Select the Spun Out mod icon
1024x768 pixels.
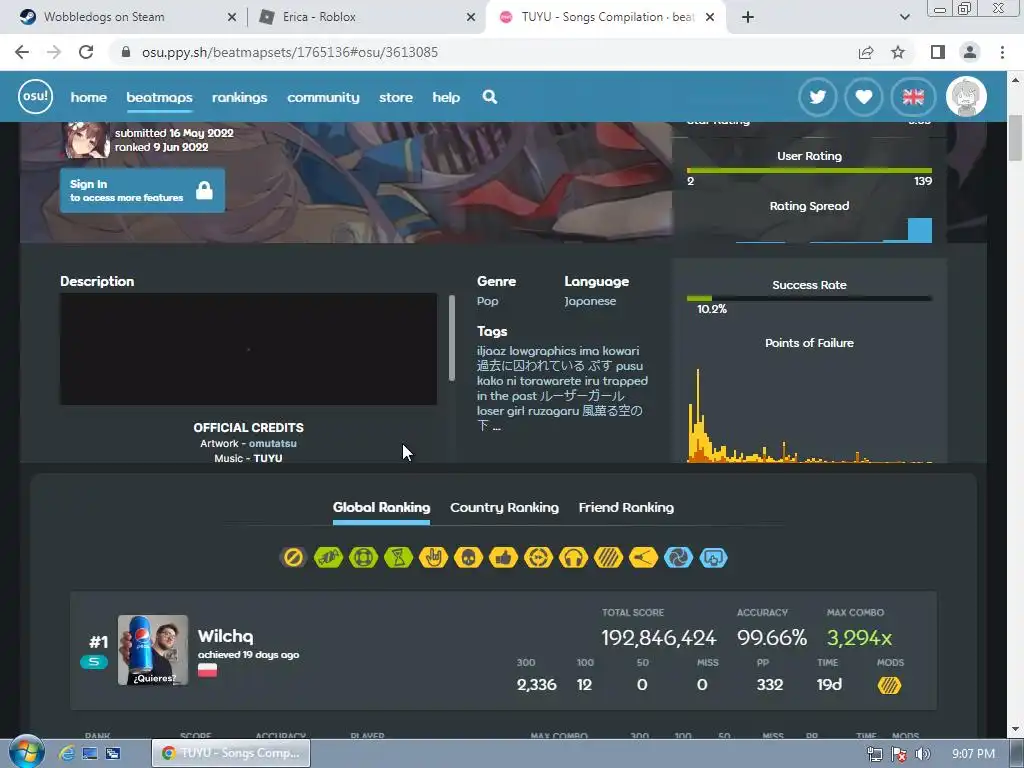[678, 558]
